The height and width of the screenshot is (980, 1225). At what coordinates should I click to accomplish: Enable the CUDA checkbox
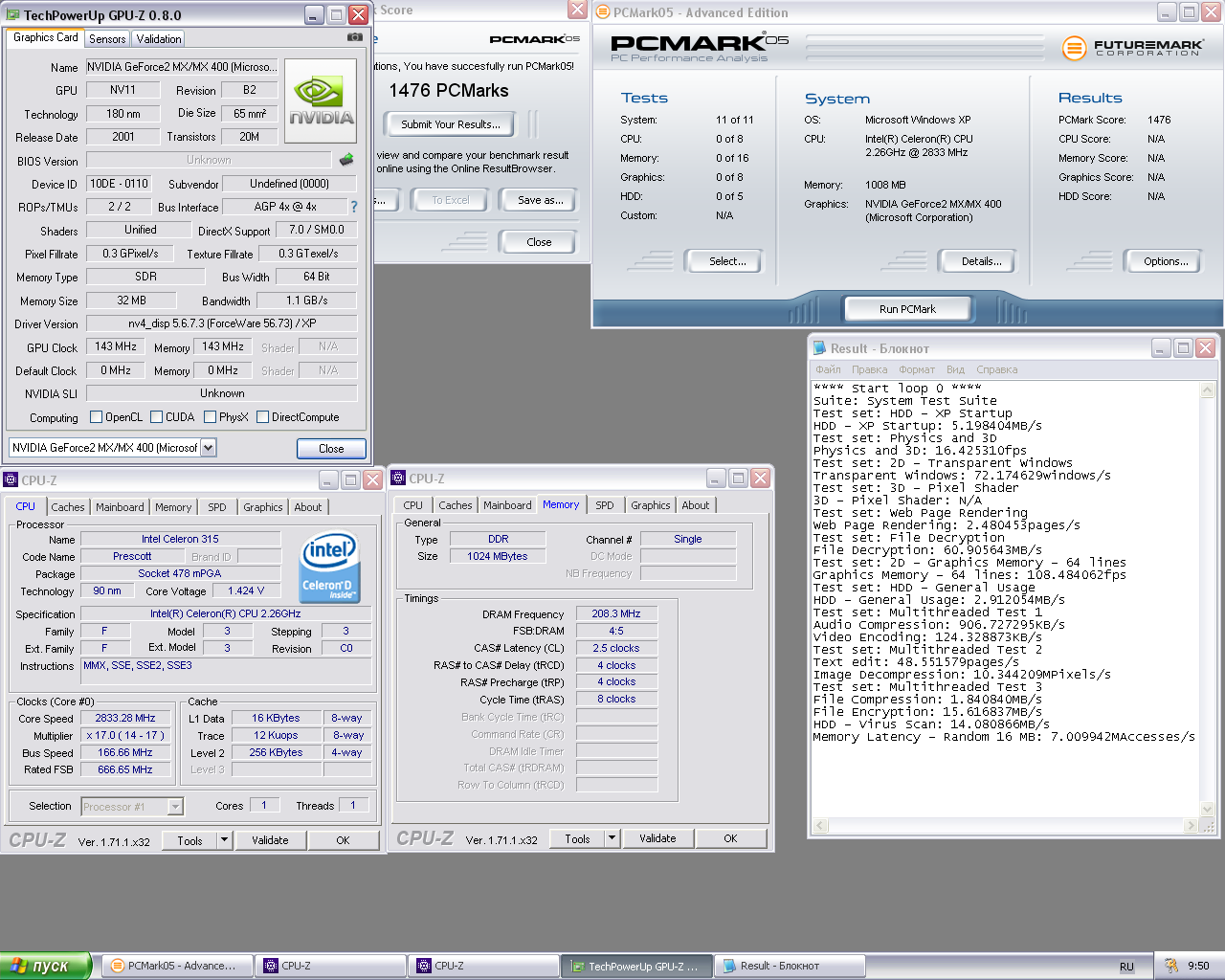pyautogui.click(x=156, y=417)
